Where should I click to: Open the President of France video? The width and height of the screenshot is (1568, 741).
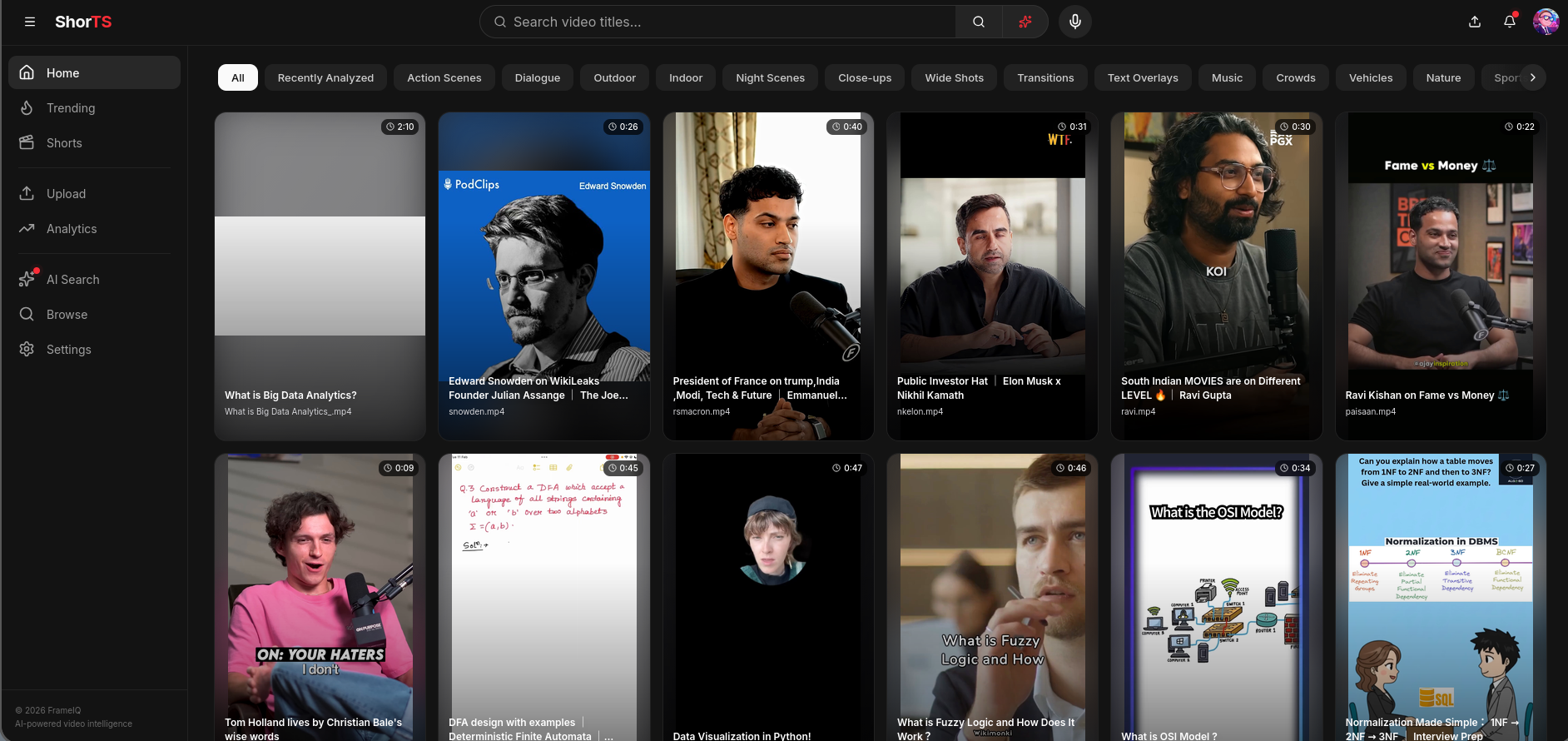coord(768,276)
